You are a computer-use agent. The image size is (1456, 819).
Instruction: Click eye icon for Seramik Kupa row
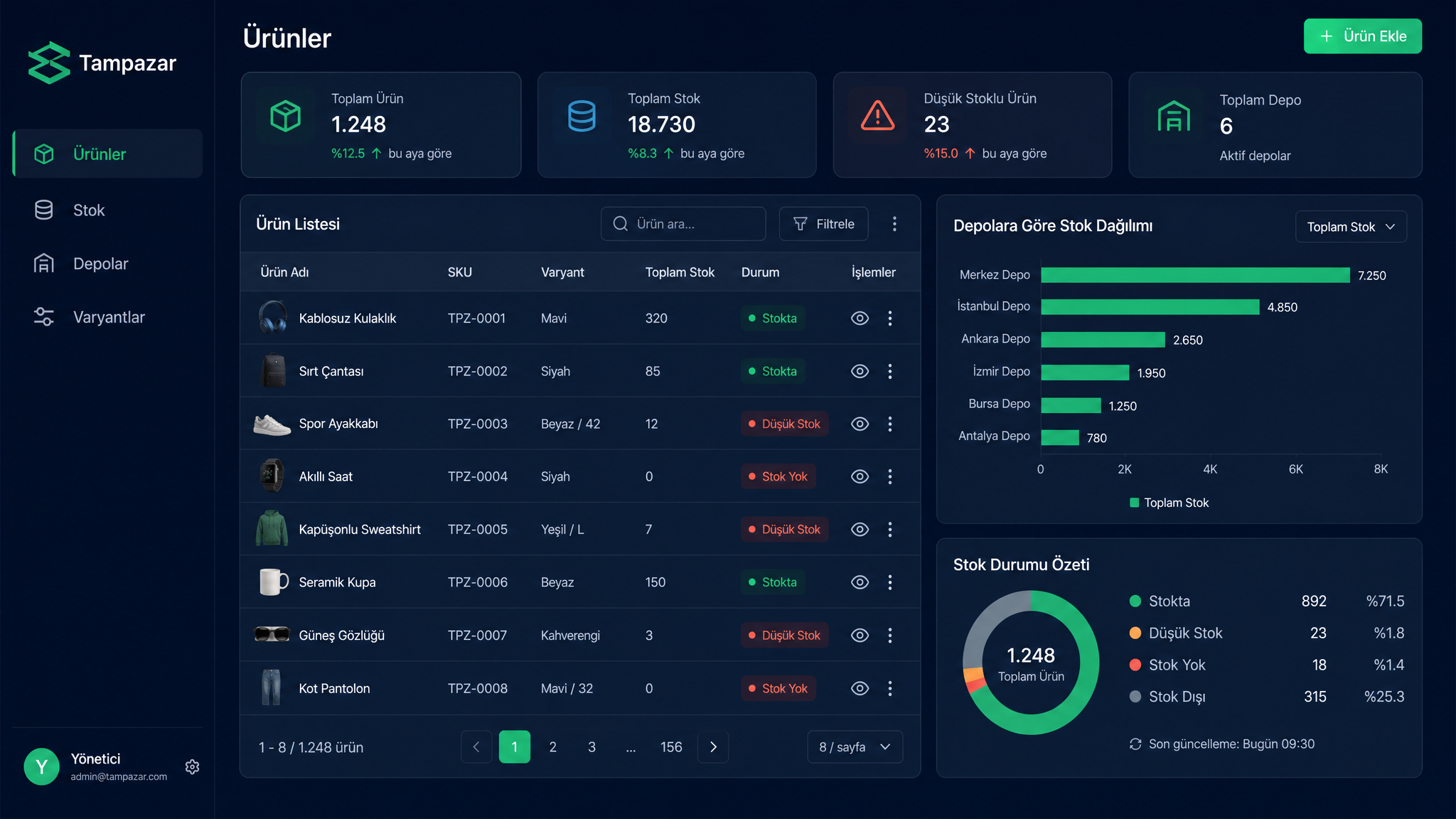(x=860, y=582)
